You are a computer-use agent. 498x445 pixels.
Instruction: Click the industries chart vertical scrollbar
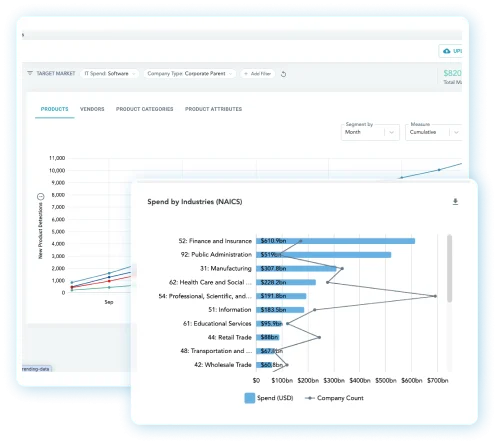click(x=449, y=268)
